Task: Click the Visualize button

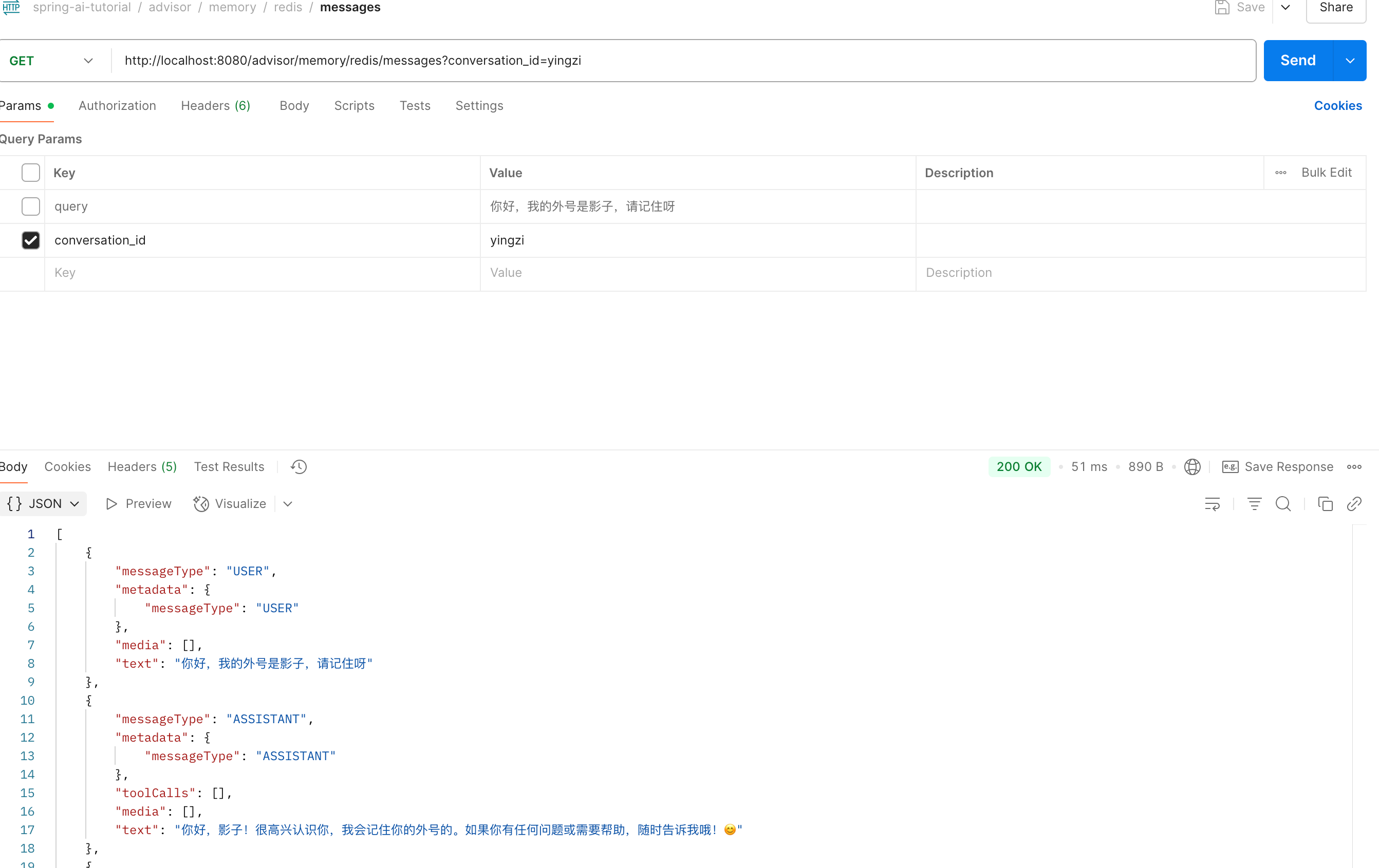Action: click(x=230, y=504)
